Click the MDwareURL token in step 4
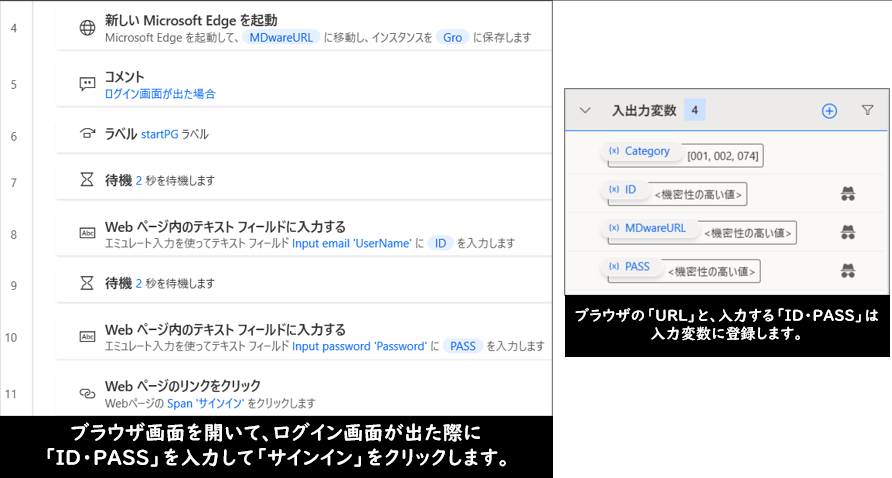 coord(281,38)
